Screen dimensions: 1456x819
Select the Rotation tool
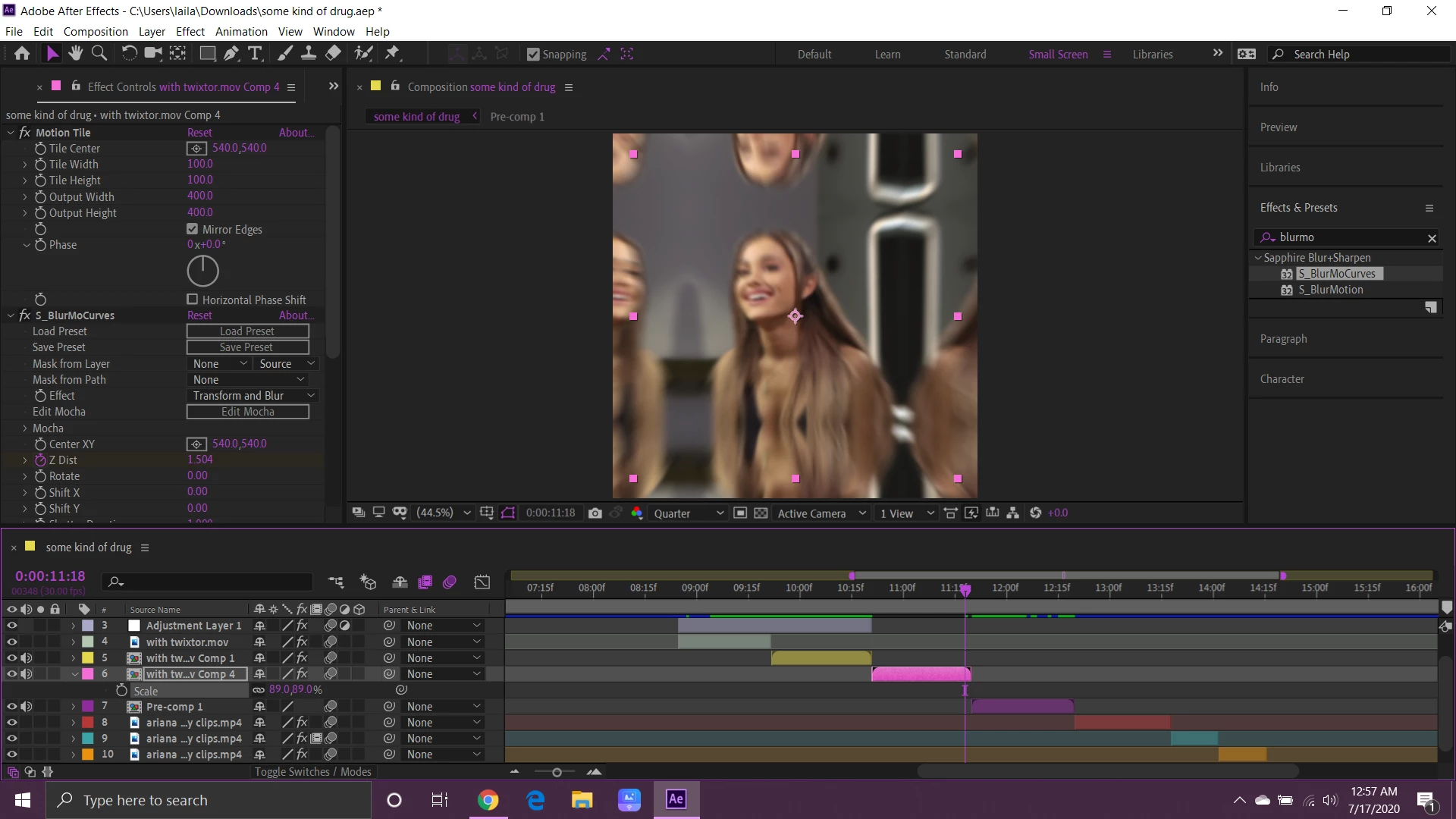129,54
